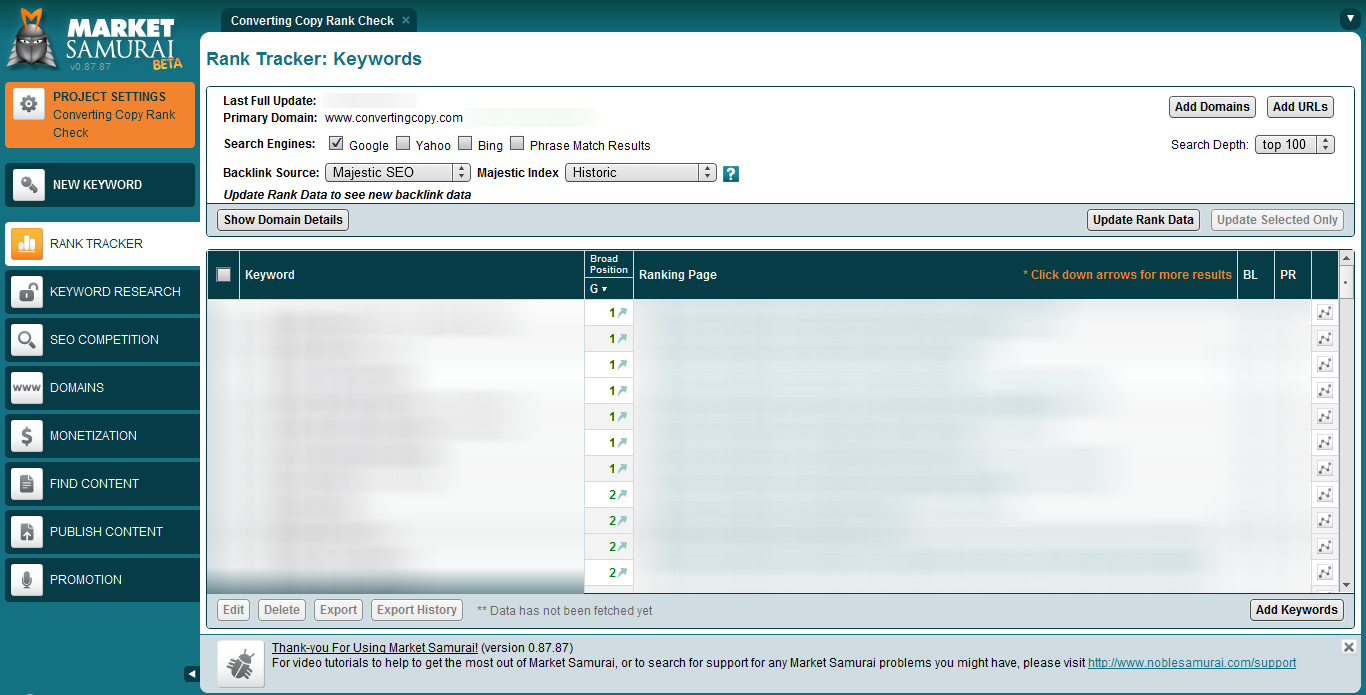Click the 'Click down arrows for more results' note
This screenshot has width=1366, height=695.
(x=1127, y=275)
